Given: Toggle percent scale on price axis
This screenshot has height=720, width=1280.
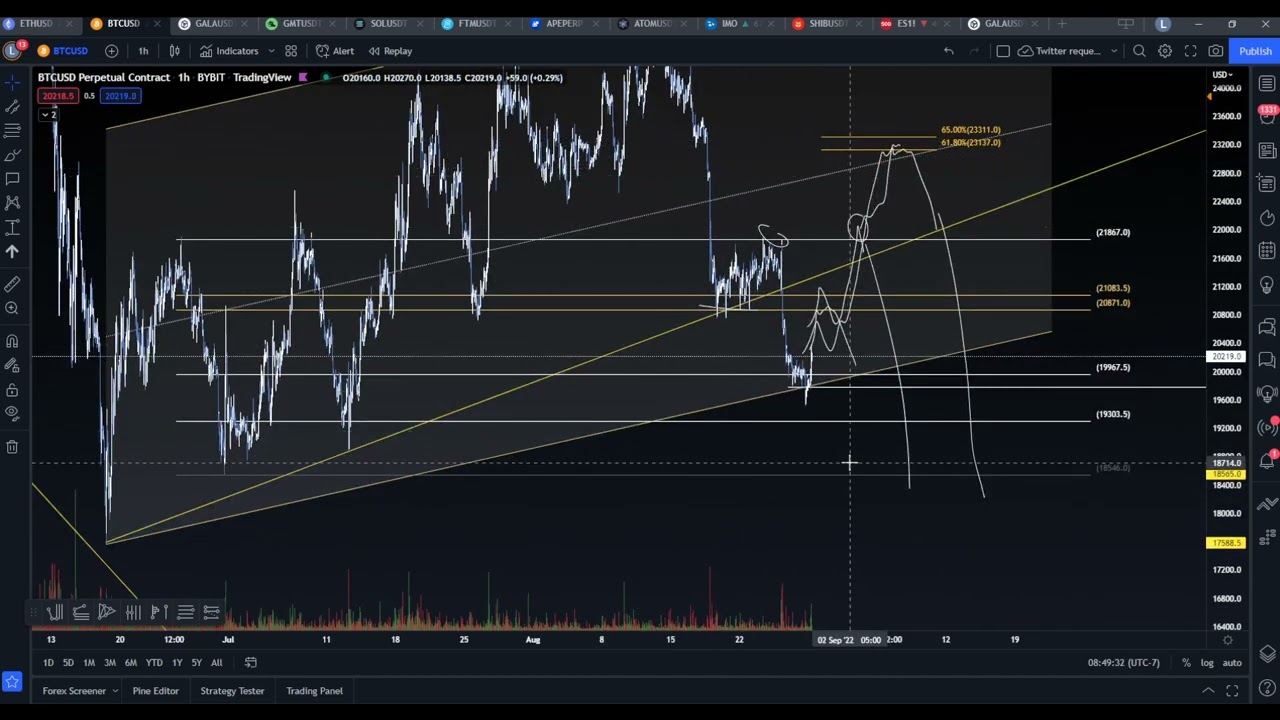Looking at the screenshot, I should point(1186,663).
